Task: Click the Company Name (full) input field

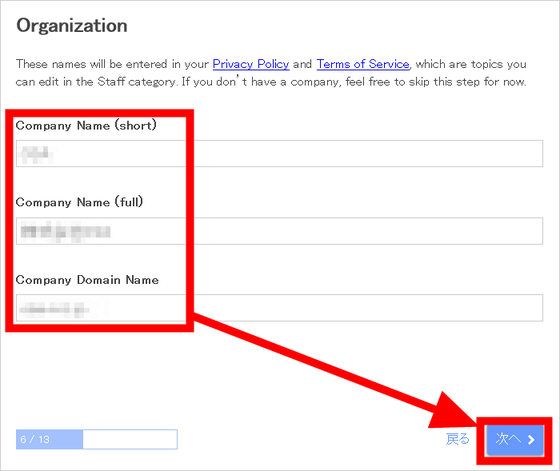Action: 279,231
